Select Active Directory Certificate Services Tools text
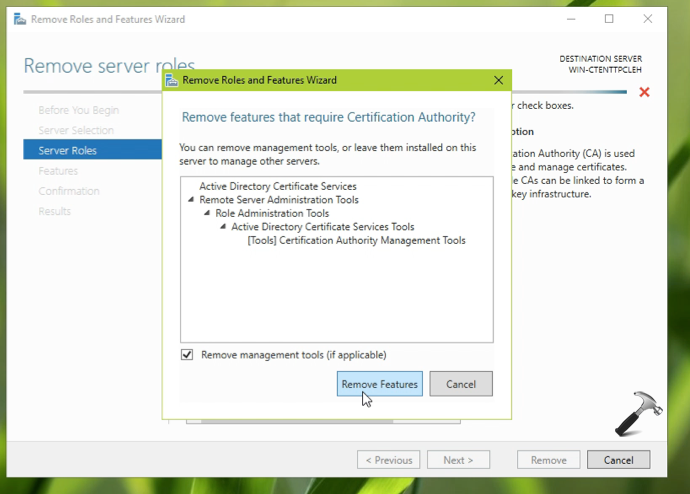This screenshot has width=690, height=494. tap(323, 227)
